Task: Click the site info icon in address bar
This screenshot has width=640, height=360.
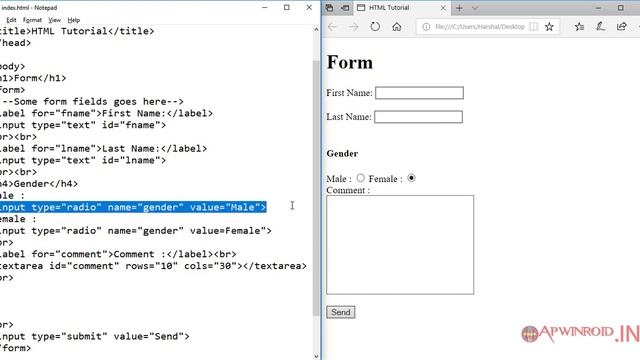Action: 426,27
